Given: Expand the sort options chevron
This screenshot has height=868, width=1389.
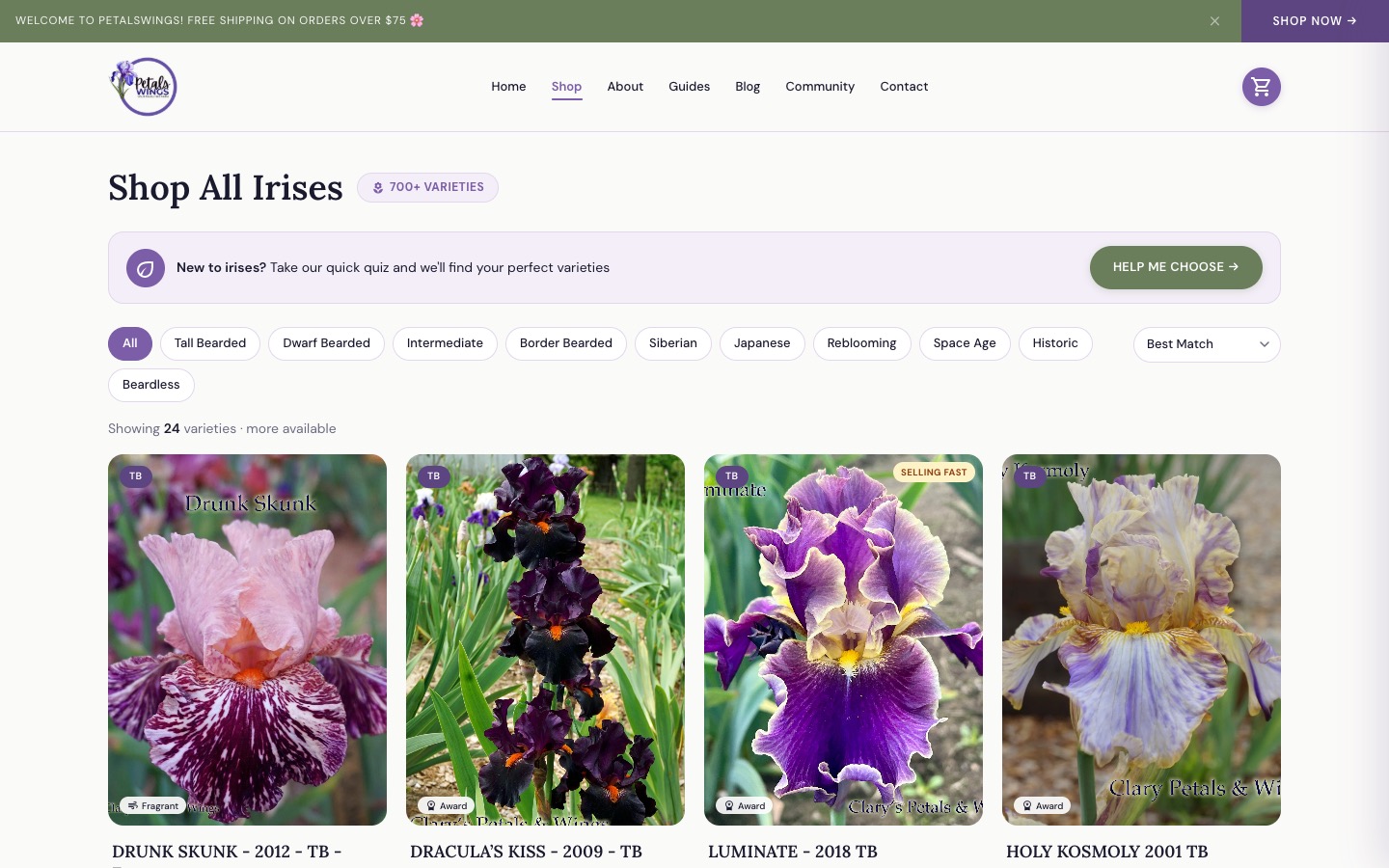Looking at the screenshot, I should pyautogui.click(x=1265, y=344).
